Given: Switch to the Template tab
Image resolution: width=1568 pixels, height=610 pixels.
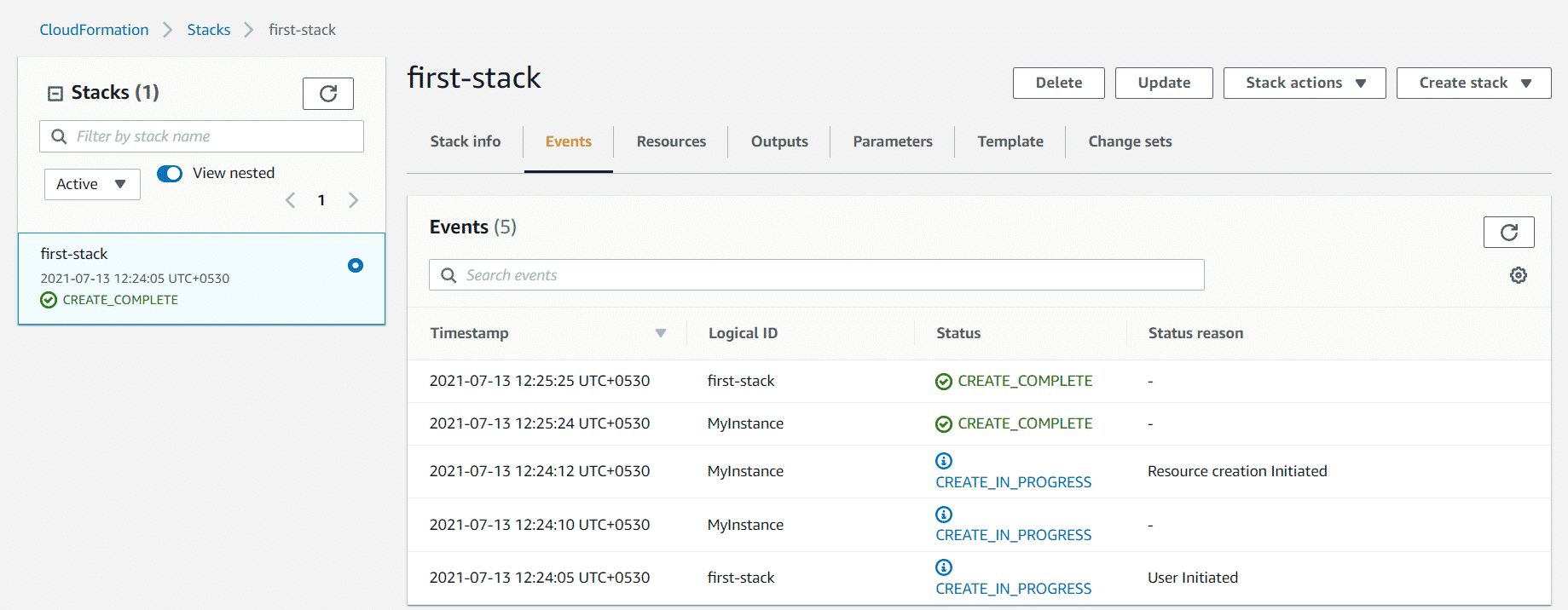Looking at the screenshot, I should [1010, 141].
